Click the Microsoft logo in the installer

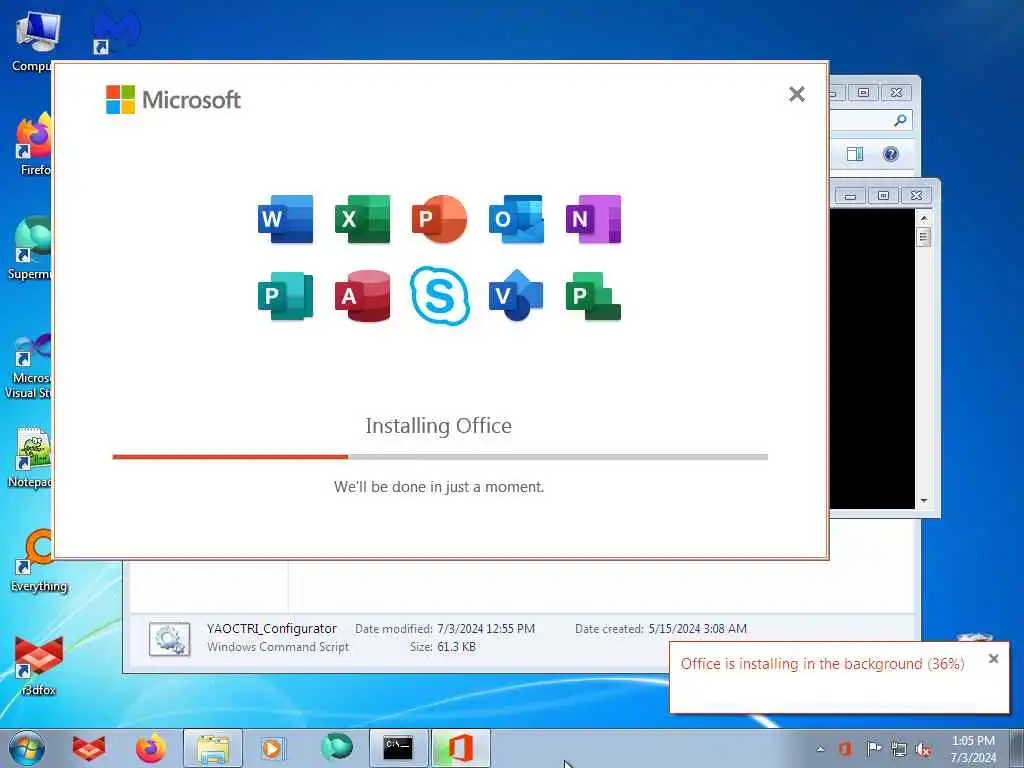click(x=173, y=99)
